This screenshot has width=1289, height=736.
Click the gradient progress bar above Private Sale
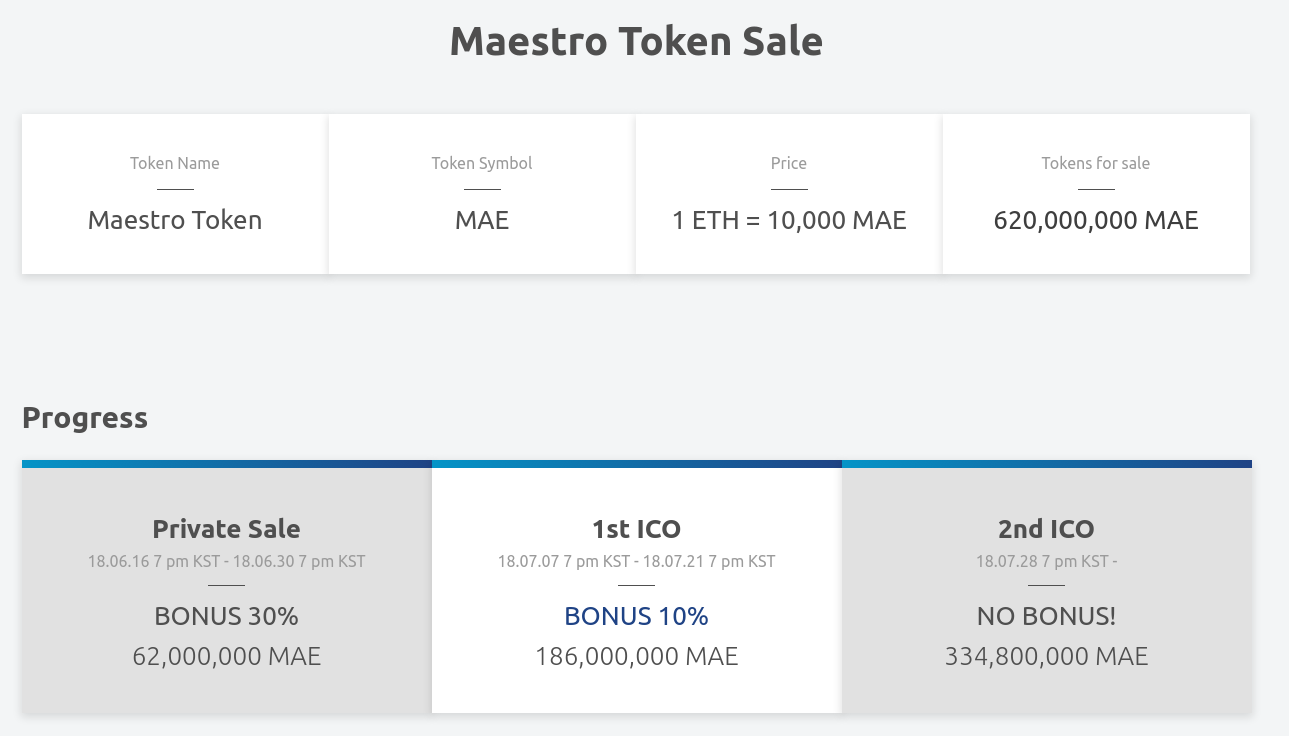226,464
